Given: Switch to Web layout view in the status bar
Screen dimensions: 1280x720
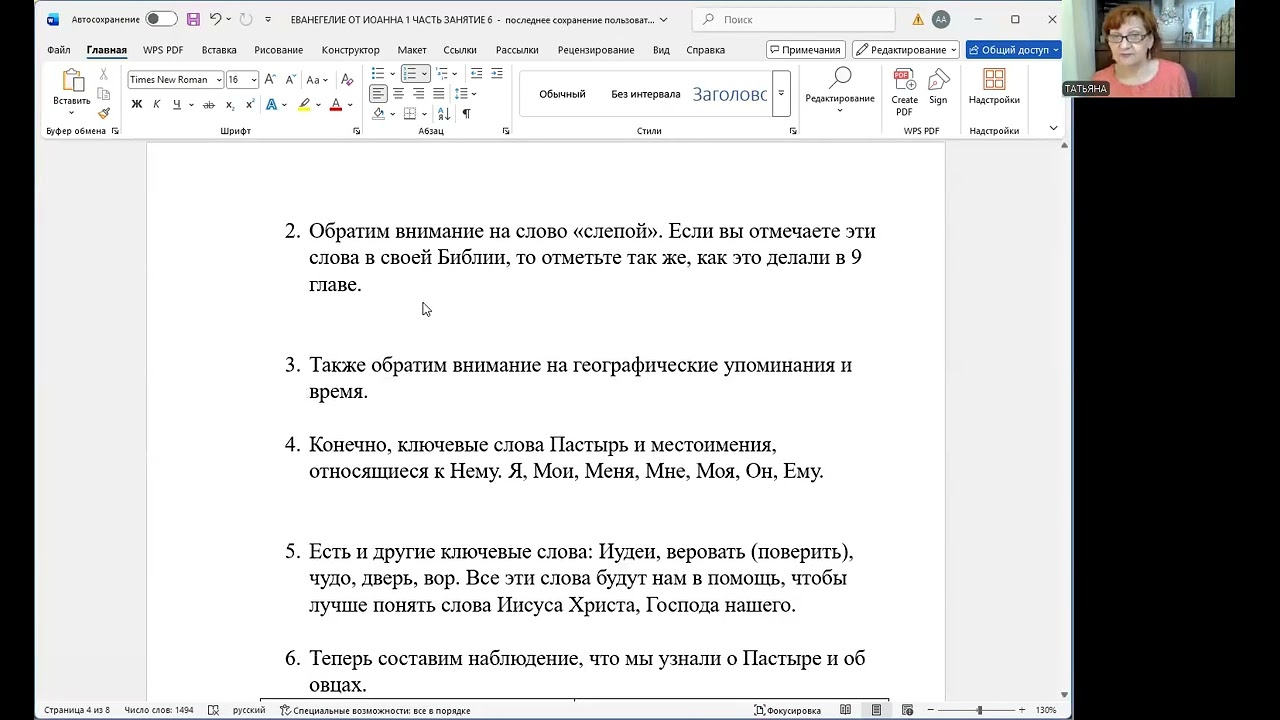Looking at the screenshot, I should tap(907, 710).
